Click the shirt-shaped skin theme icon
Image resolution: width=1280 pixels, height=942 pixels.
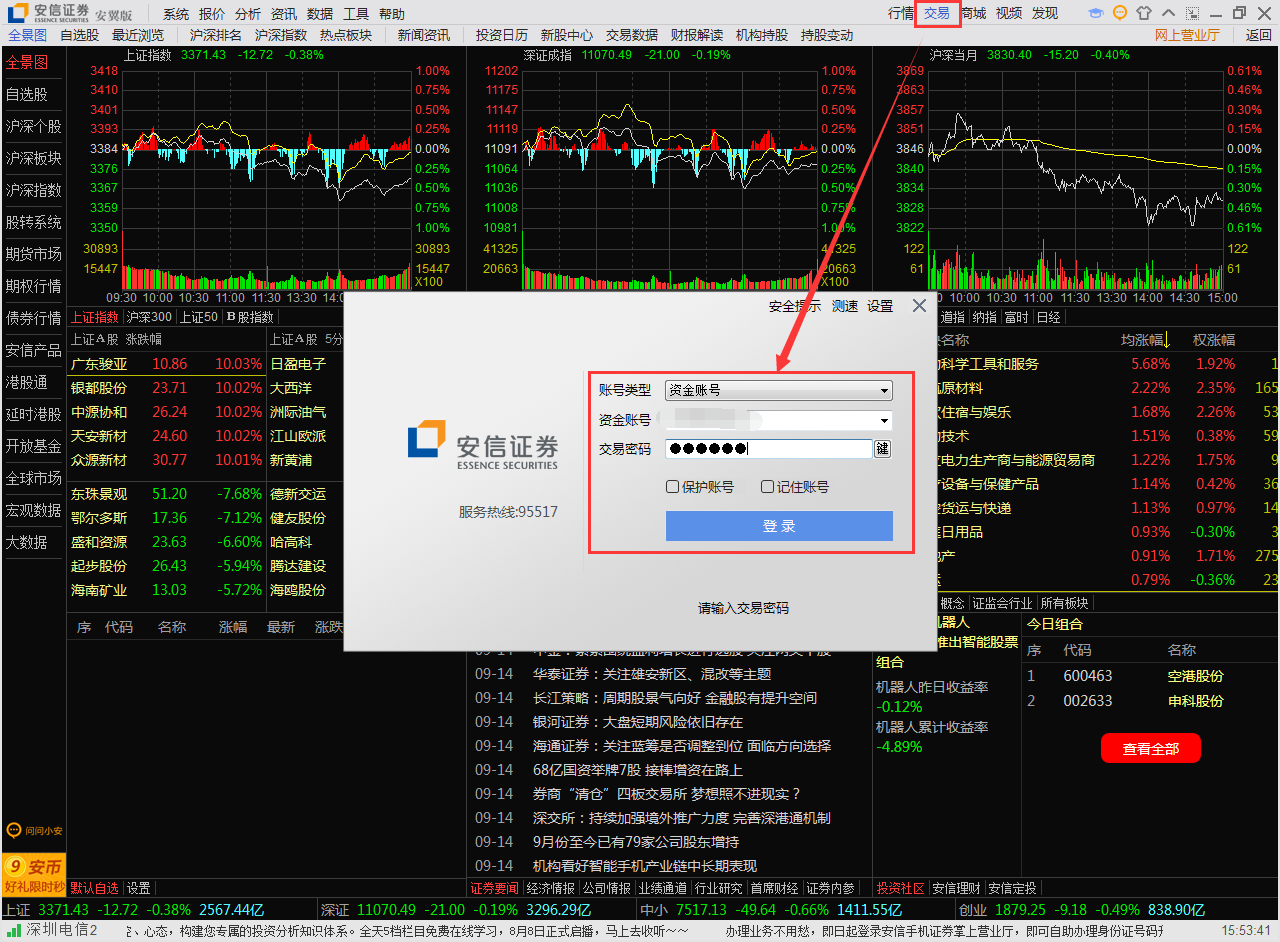1144,13
